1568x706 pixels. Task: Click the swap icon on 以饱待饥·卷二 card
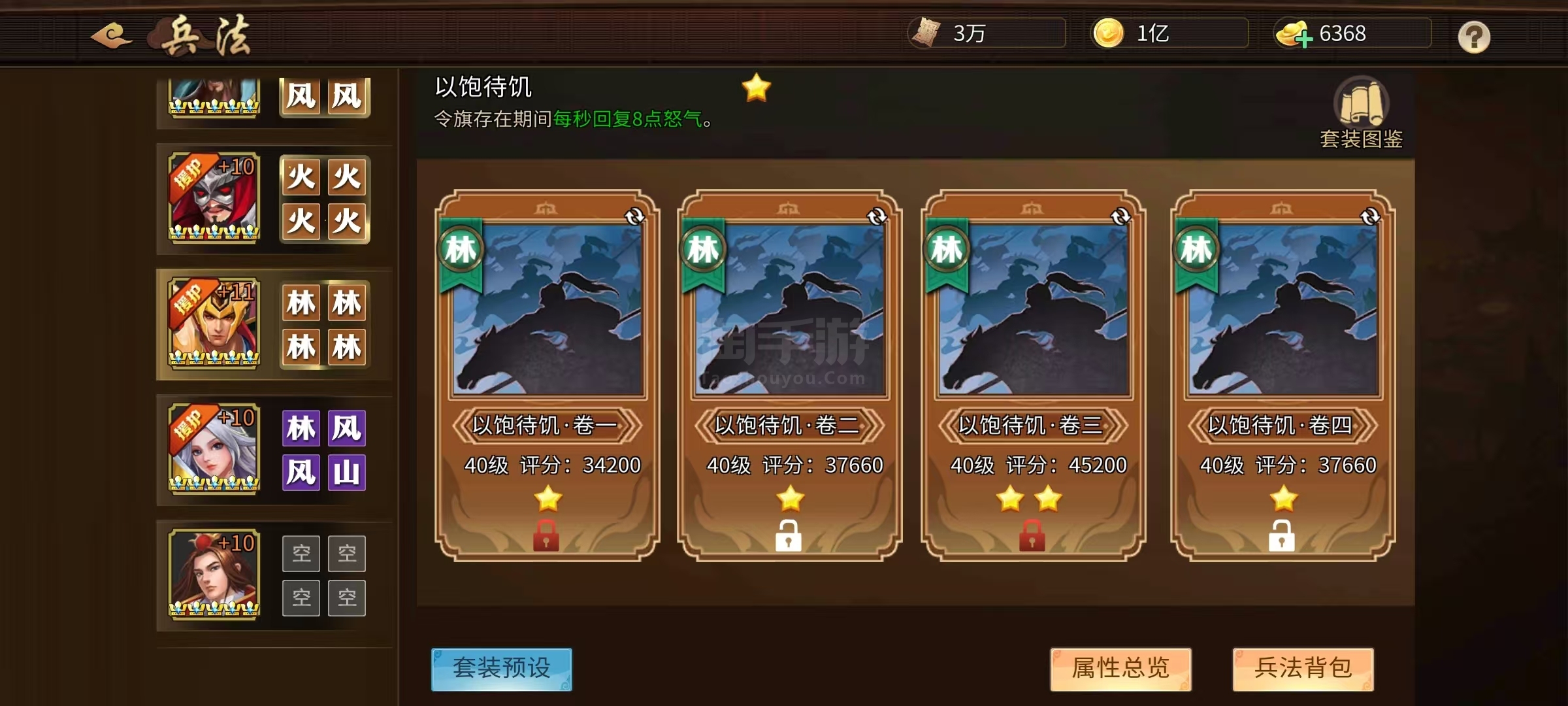click(877, 216)
